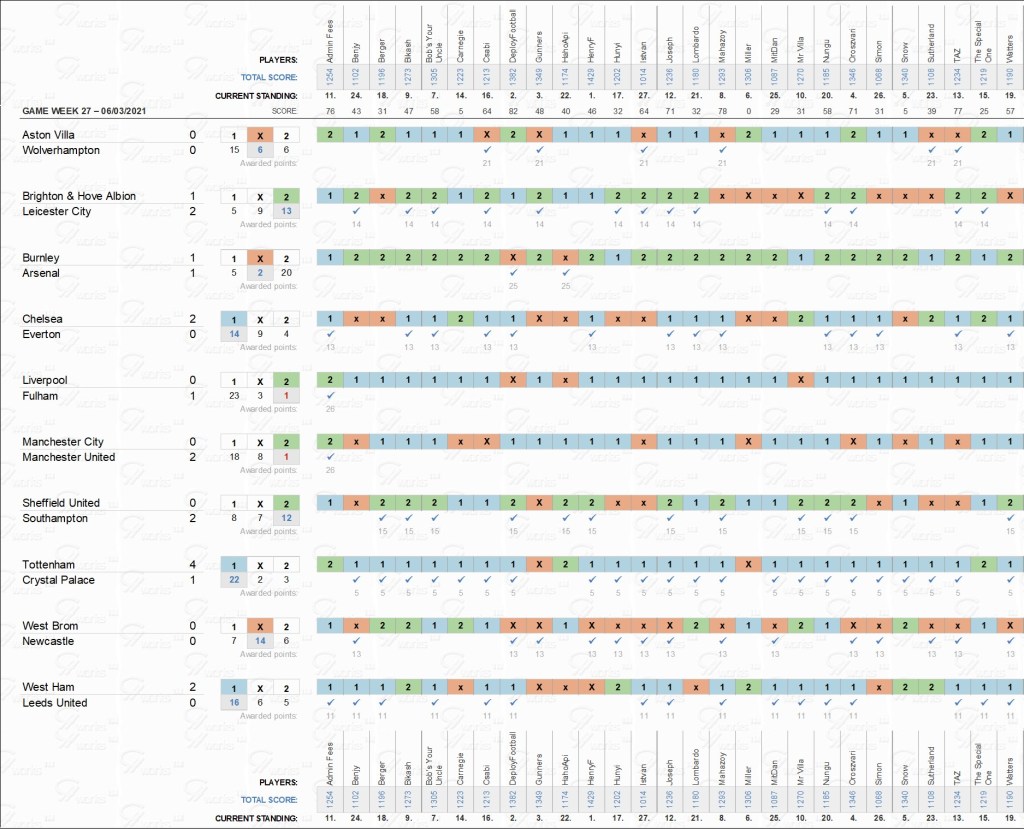Screen dimensions: 1024x829
Task: Click Admin Fees' green prediction cell for Aston Villa
Action: click(x=330, y=135)
